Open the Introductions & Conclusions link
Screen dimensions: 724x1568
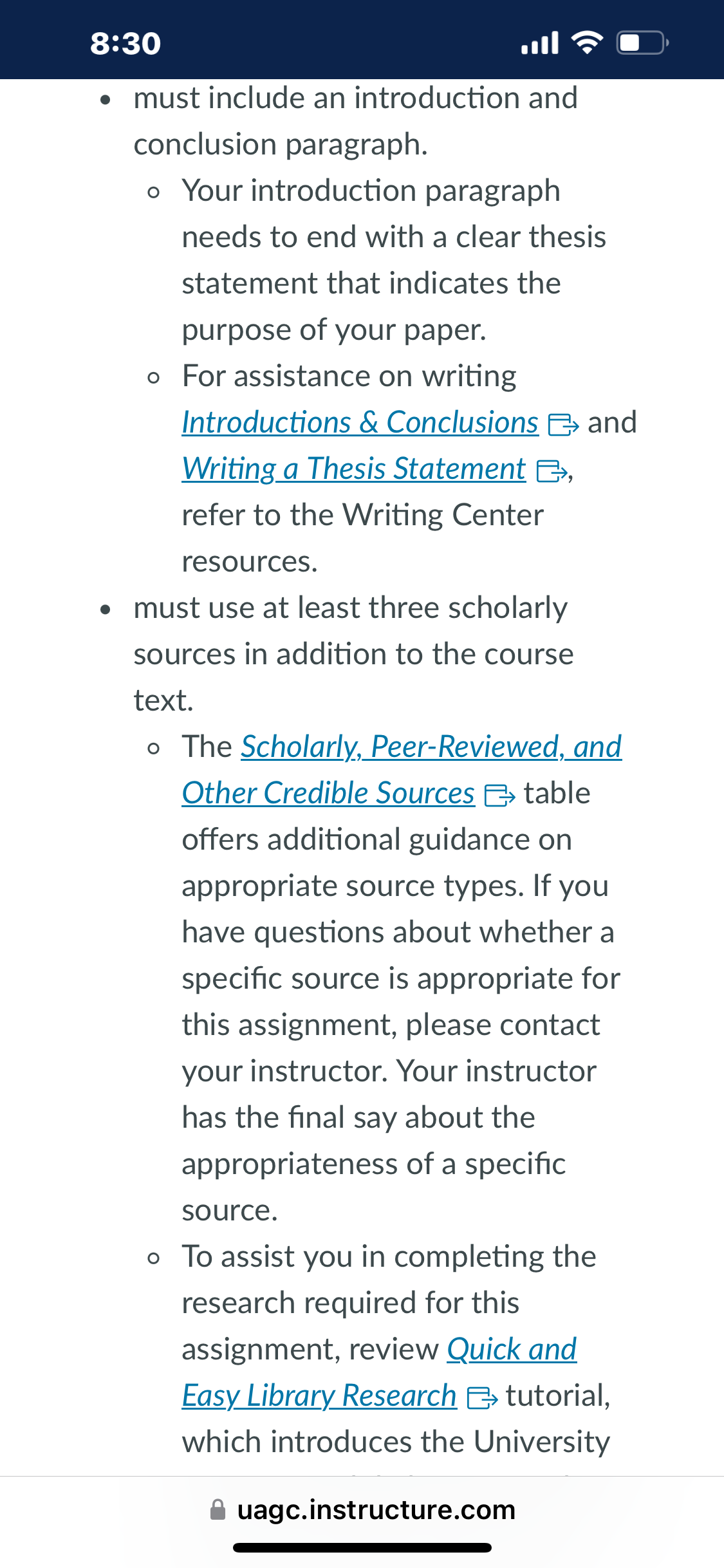click(x=360, y=423)
